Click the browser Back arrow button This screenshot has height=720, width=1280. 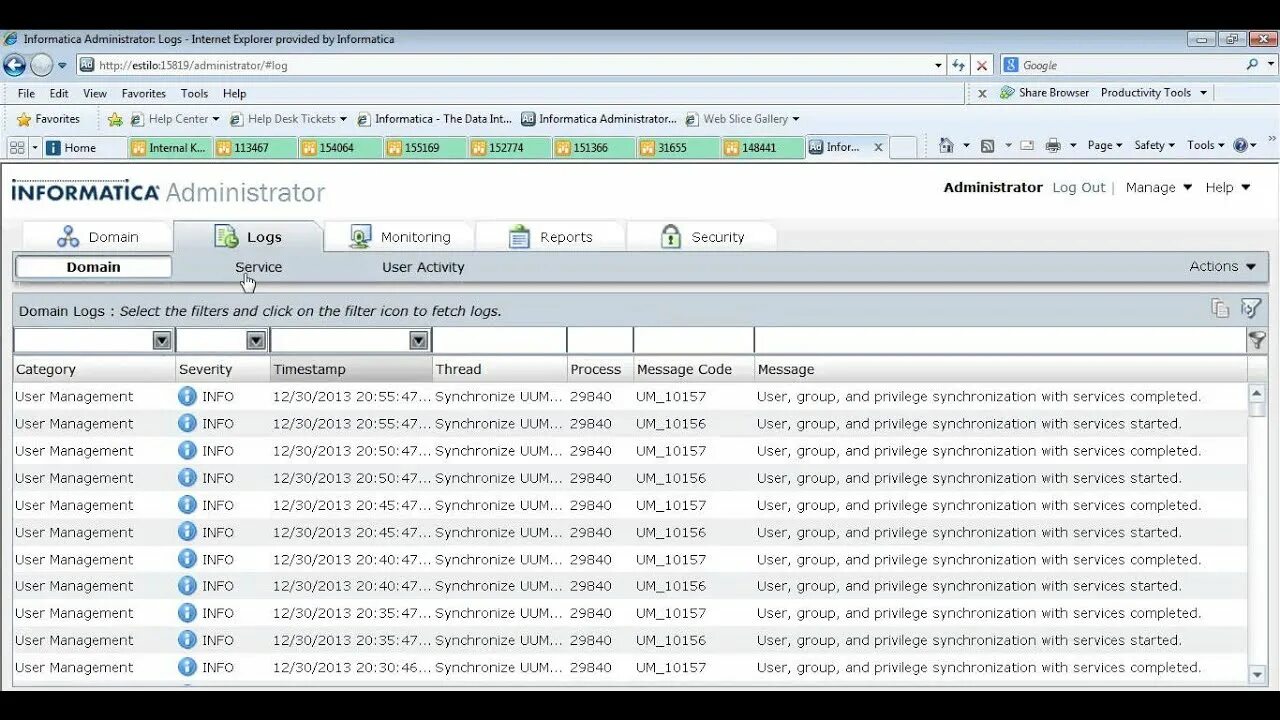pos(14,65)
